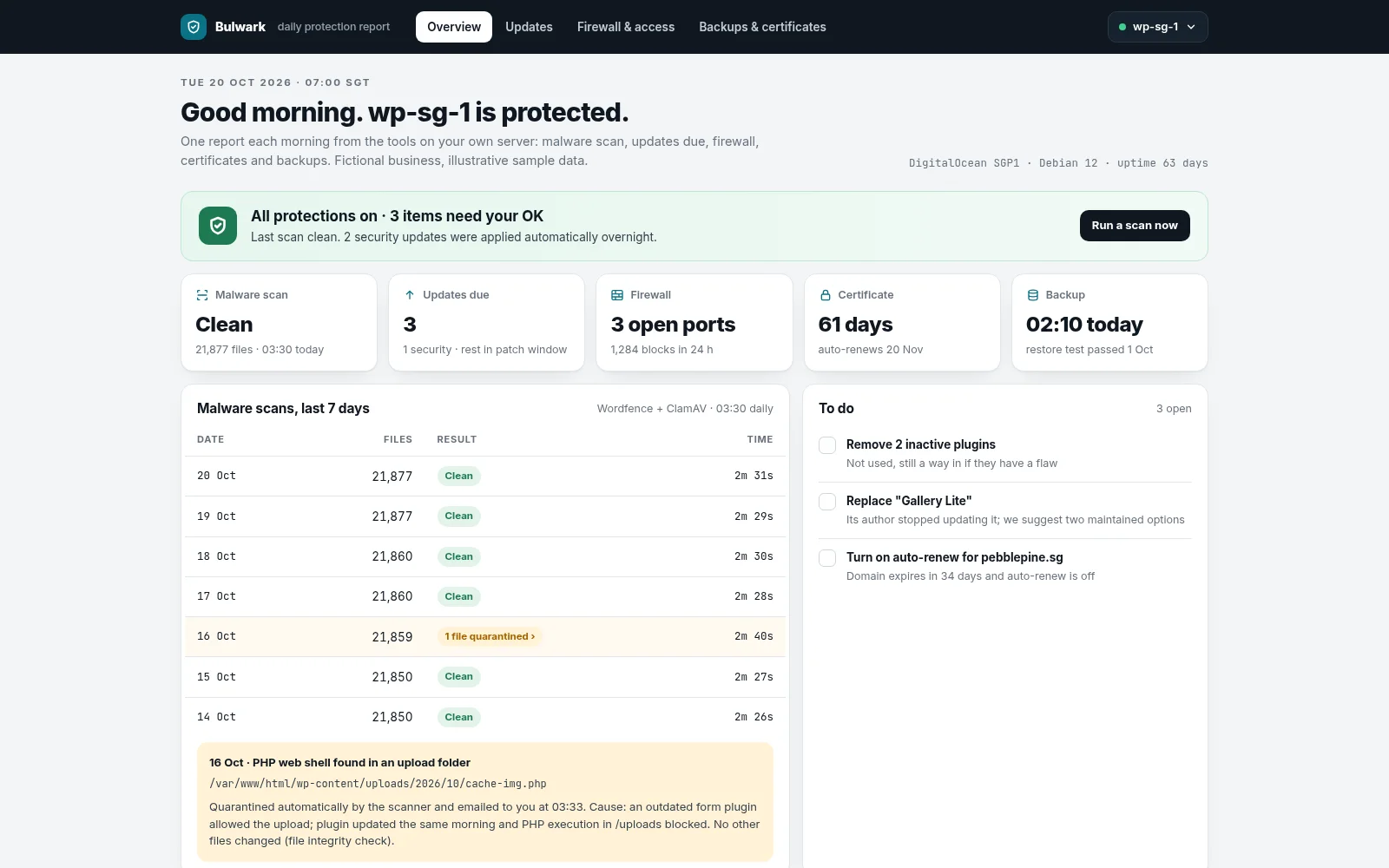Click the Clean badge for 18 Oct
The width and height of the screenshot is (1389, 868).
tap(459, 556)
